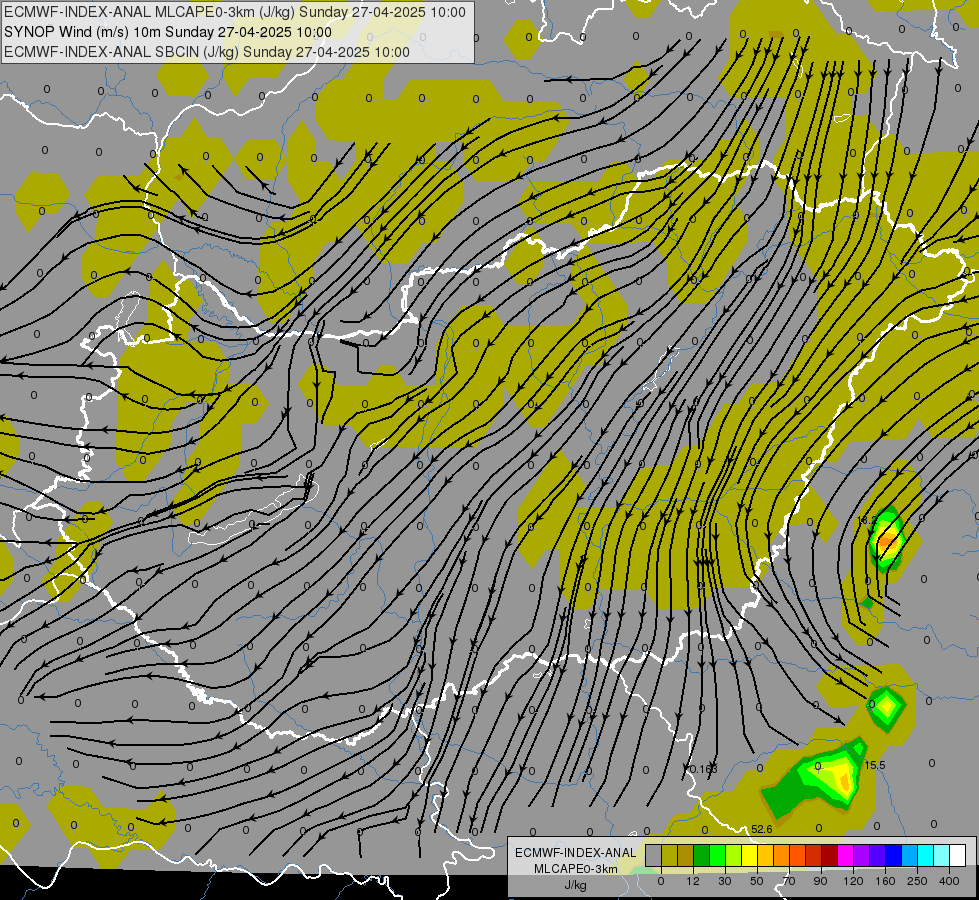Click the gray swatch in the legend
The image size is (979, 900).
coord(654,855)
